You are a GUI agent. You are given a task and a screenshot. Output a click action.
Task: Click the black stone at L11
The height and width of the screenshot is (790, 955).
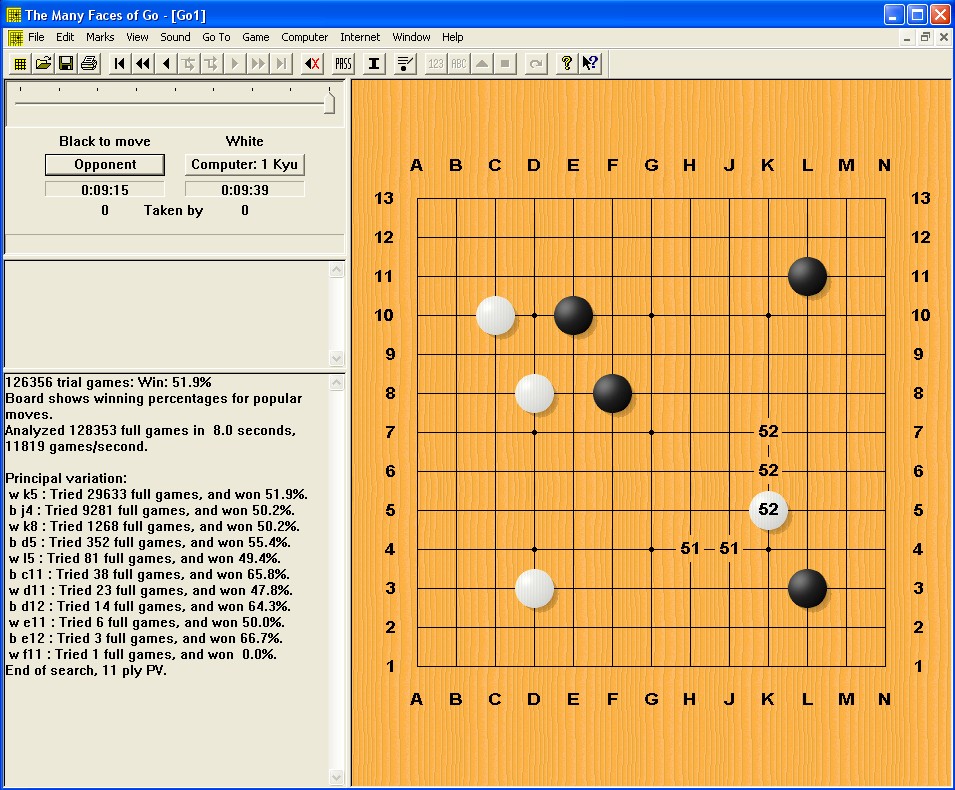pos(807,276)
